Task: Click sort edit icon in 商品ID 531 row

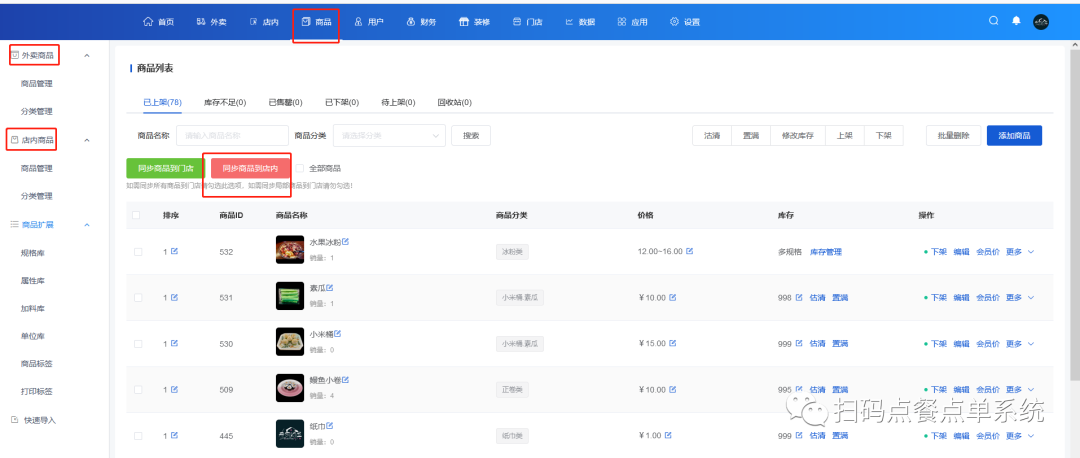Action: [x=174, y=297]
